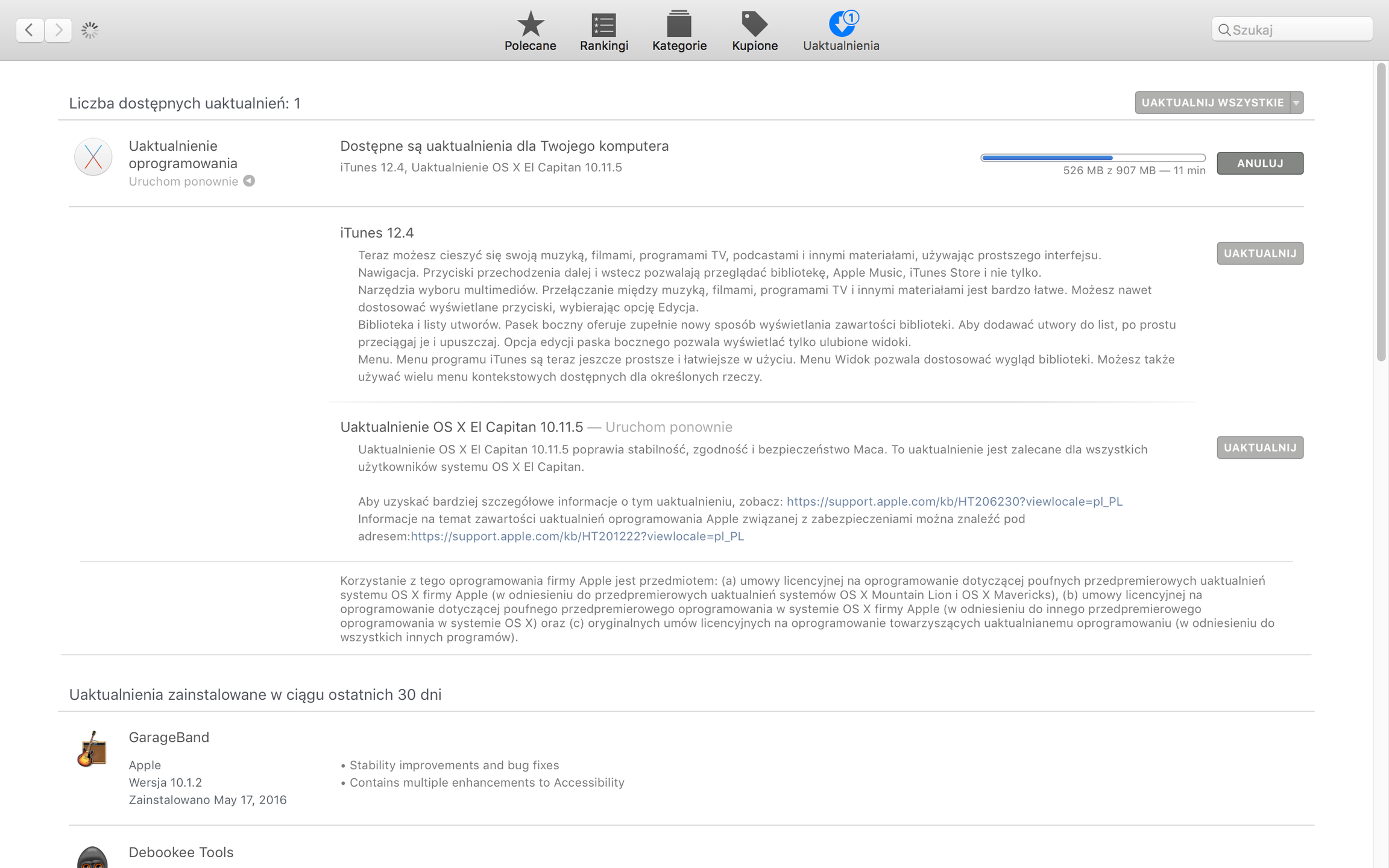The width and height of the screenshot is (1389, 868).
Task: Click the loading spinner in the toolbar
Action: [90, 30]
